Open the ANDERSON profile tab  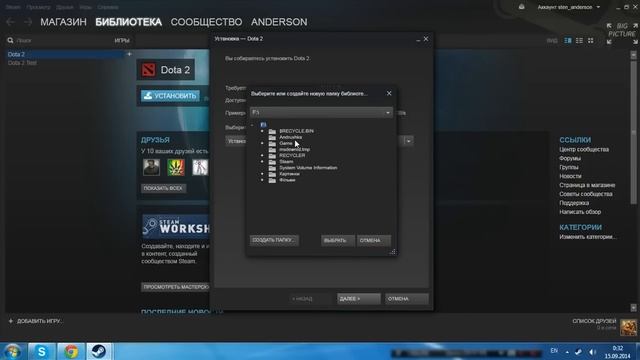279,22
